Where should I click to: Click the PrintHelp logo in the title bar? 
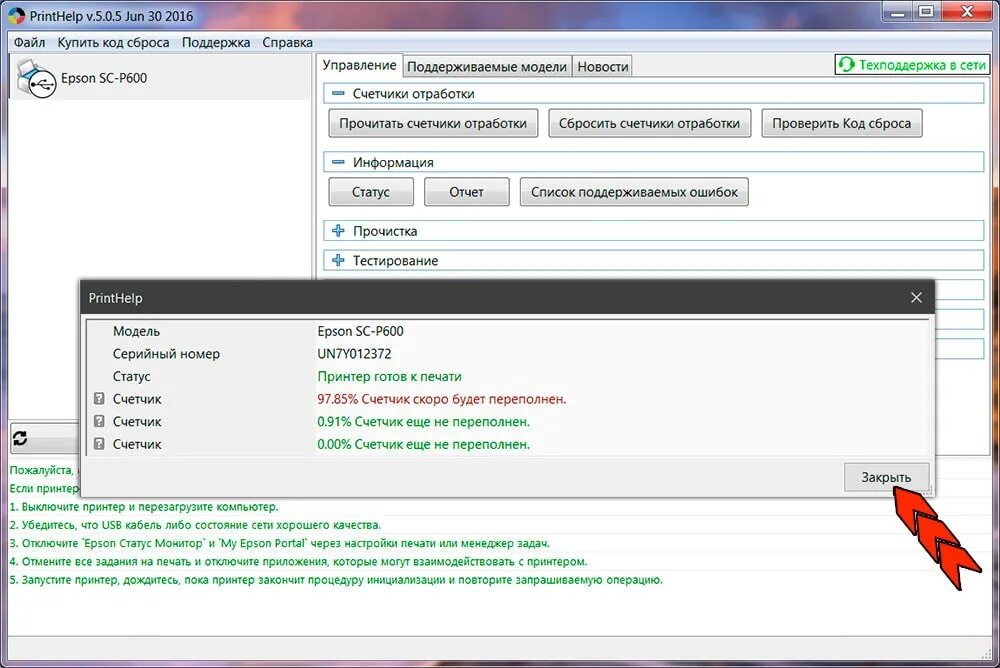coord(17,16)
